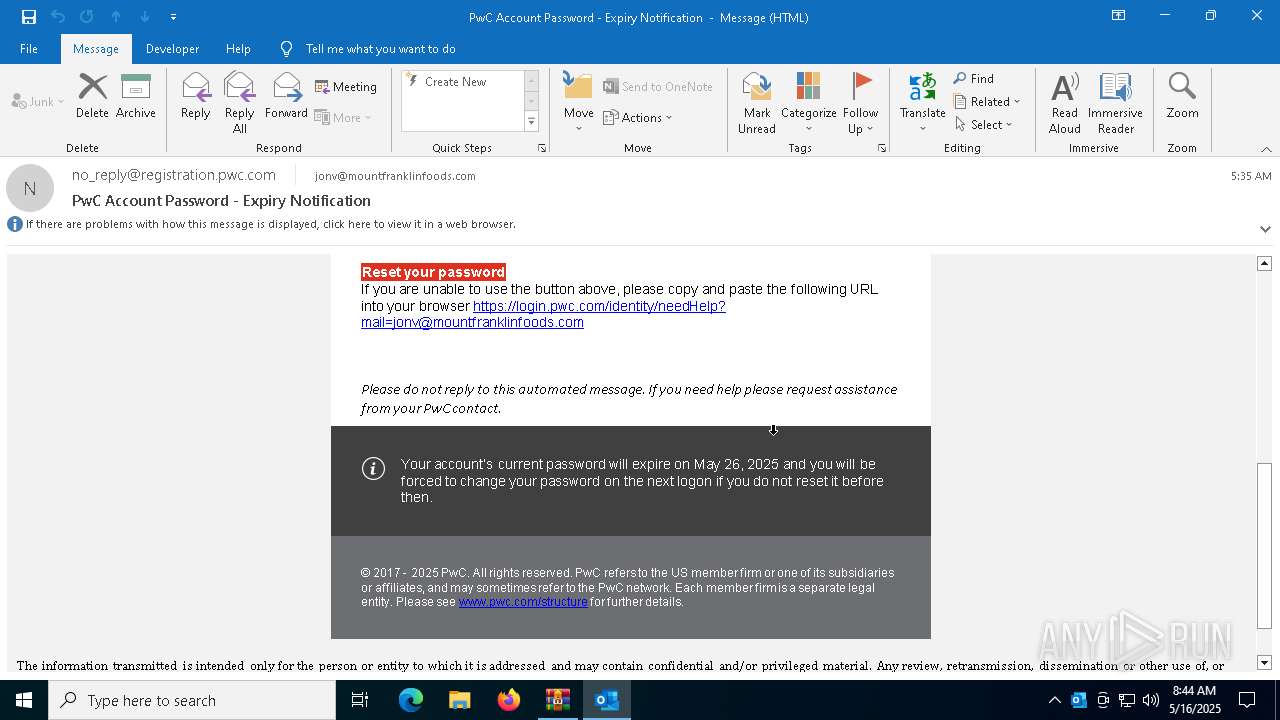This screenshot has width=1280, height=720.
Task: Archive the email message
Action: (x=136, y=96)
